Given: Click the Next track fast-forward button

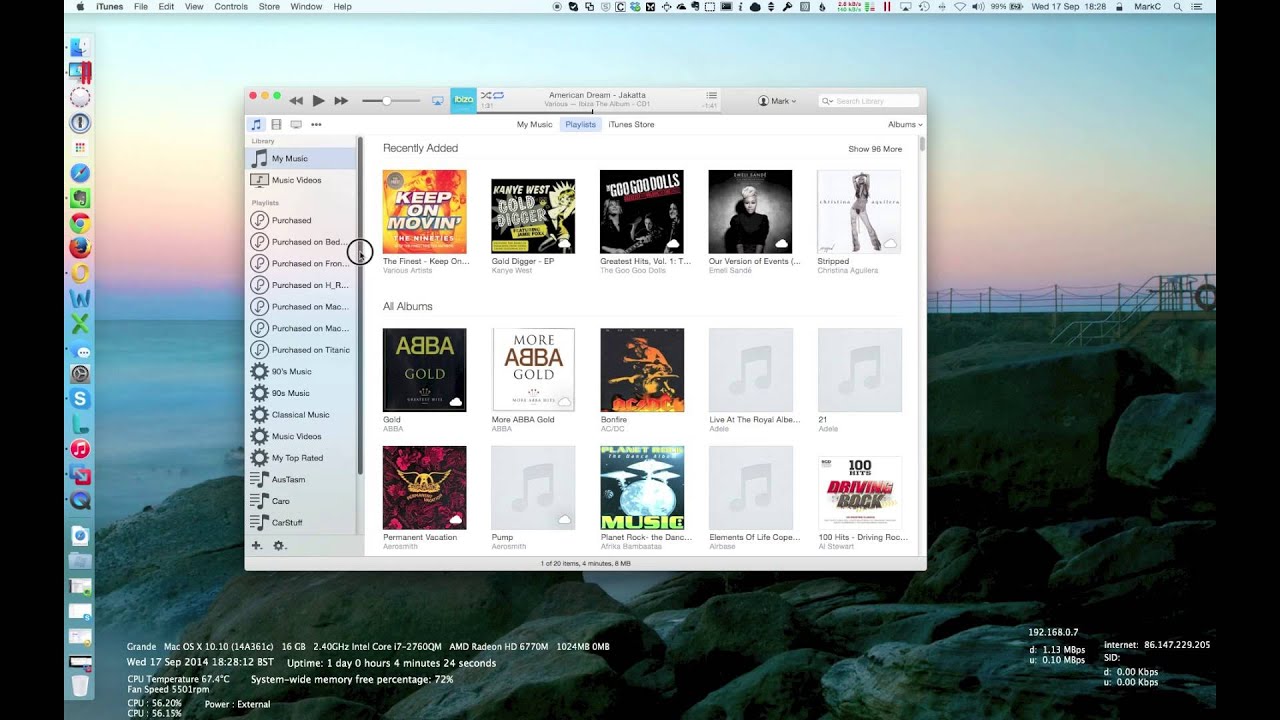Looking at the screenshot, I should [341, 101].
